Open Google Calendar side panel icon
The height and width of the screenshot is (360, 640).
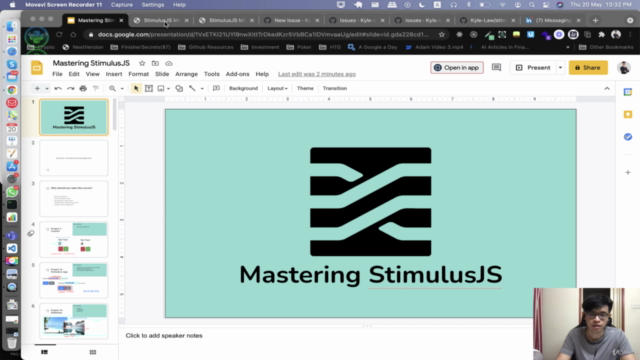[628, 92]
